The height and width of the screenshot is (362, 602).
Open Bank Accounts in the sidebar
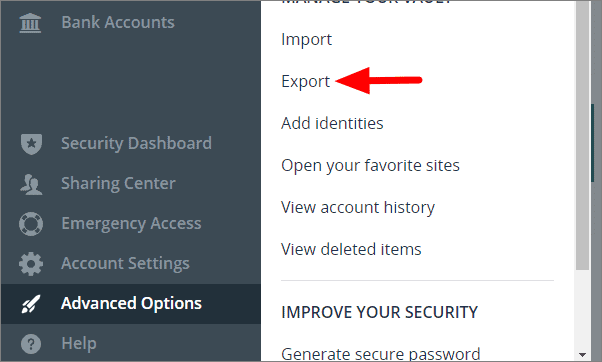pos(118,22)
